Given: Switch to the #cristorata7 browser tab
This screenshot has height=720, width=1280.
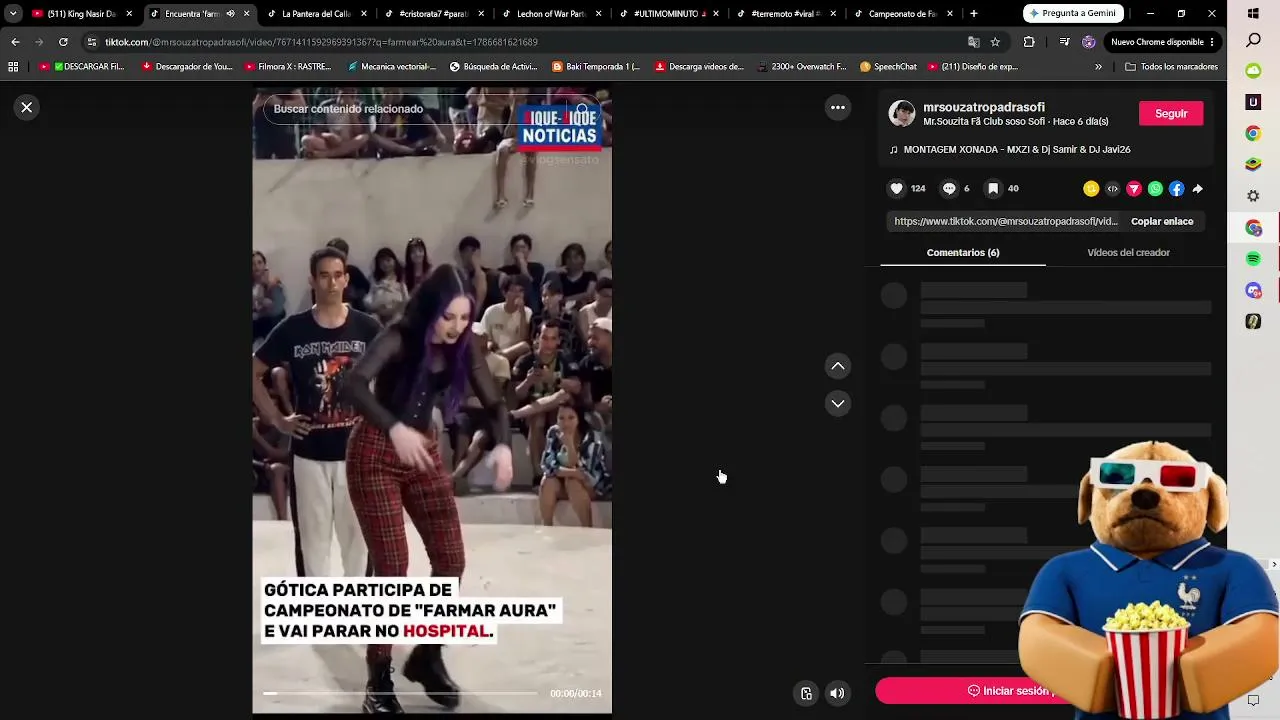Looking at the screenshot, I should [435, 14].
